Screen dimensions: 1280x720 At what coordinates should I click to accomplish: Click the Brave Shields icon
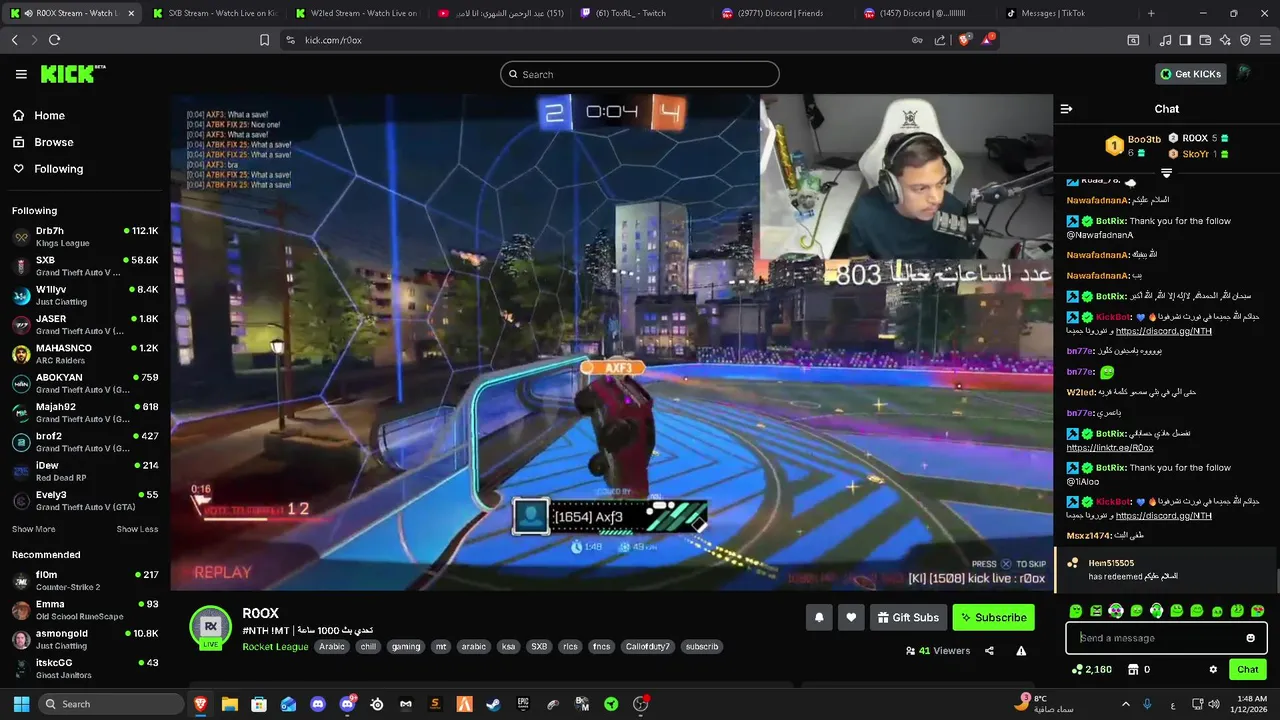point(963,40)
